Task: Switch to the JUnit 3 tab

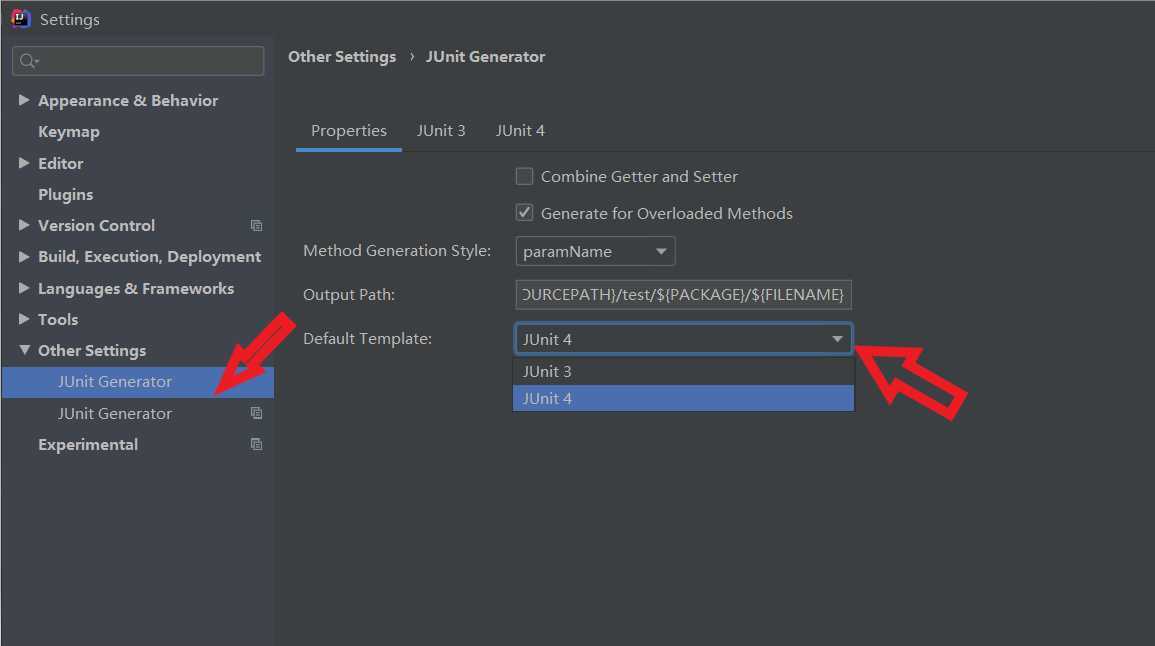Action: [440, 131]
